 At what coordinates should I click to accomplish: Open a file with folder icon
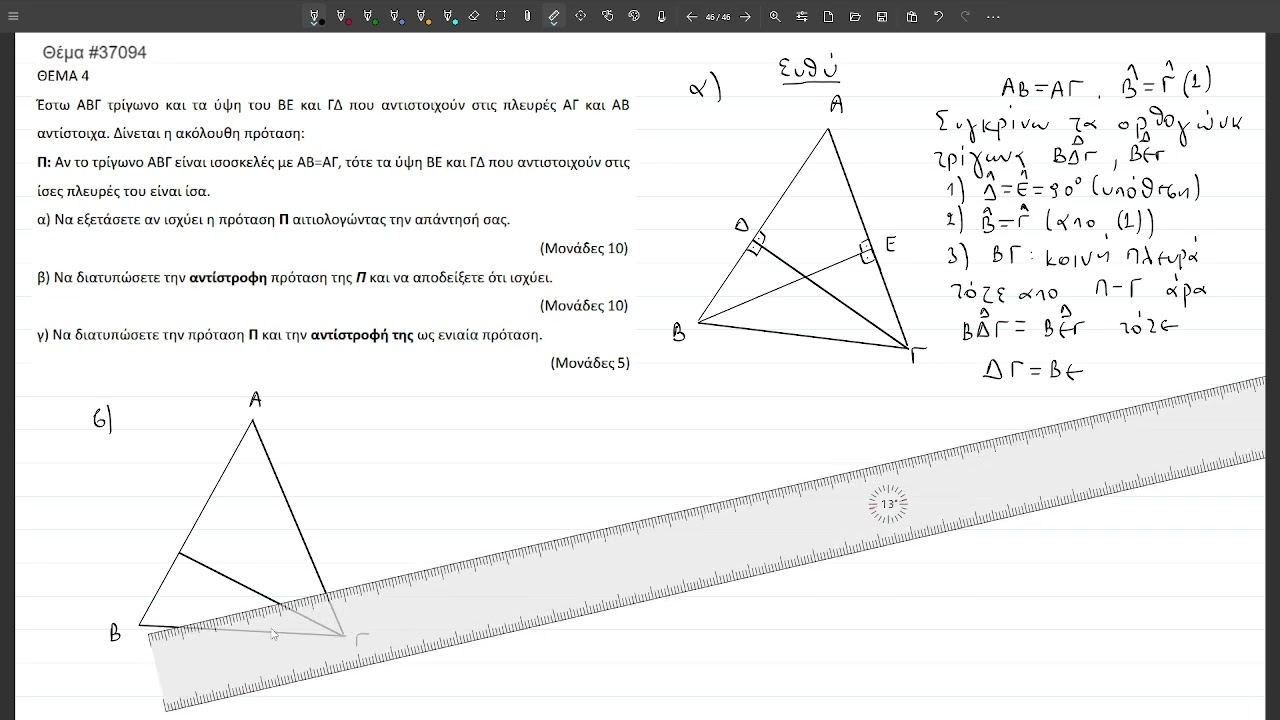coord(855,16)
